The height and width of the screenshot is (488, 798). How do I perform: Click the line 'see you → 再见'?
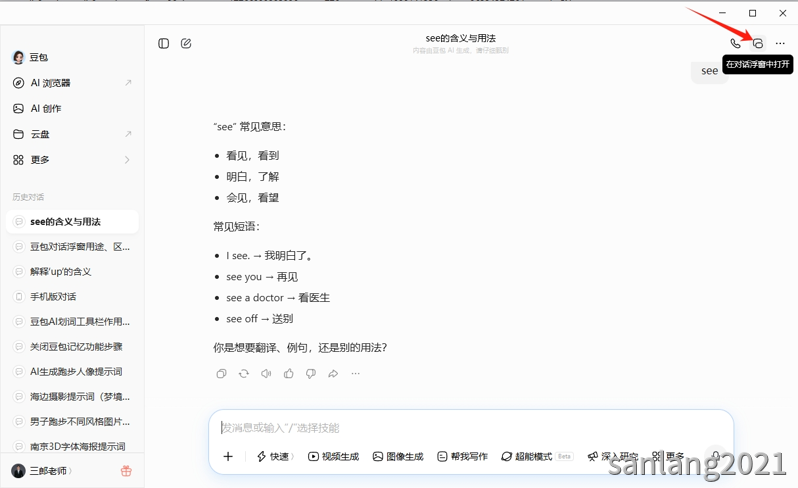click(x=262, y=277)
